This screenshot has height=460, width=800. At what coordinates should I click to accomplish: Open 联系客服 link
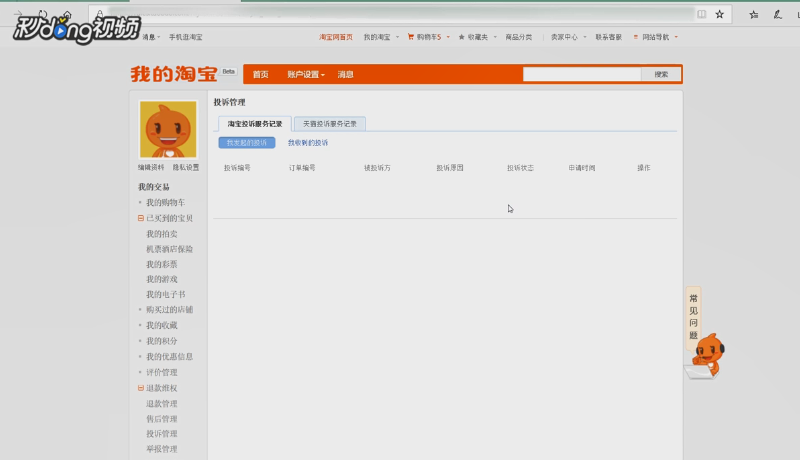[608, 37]
